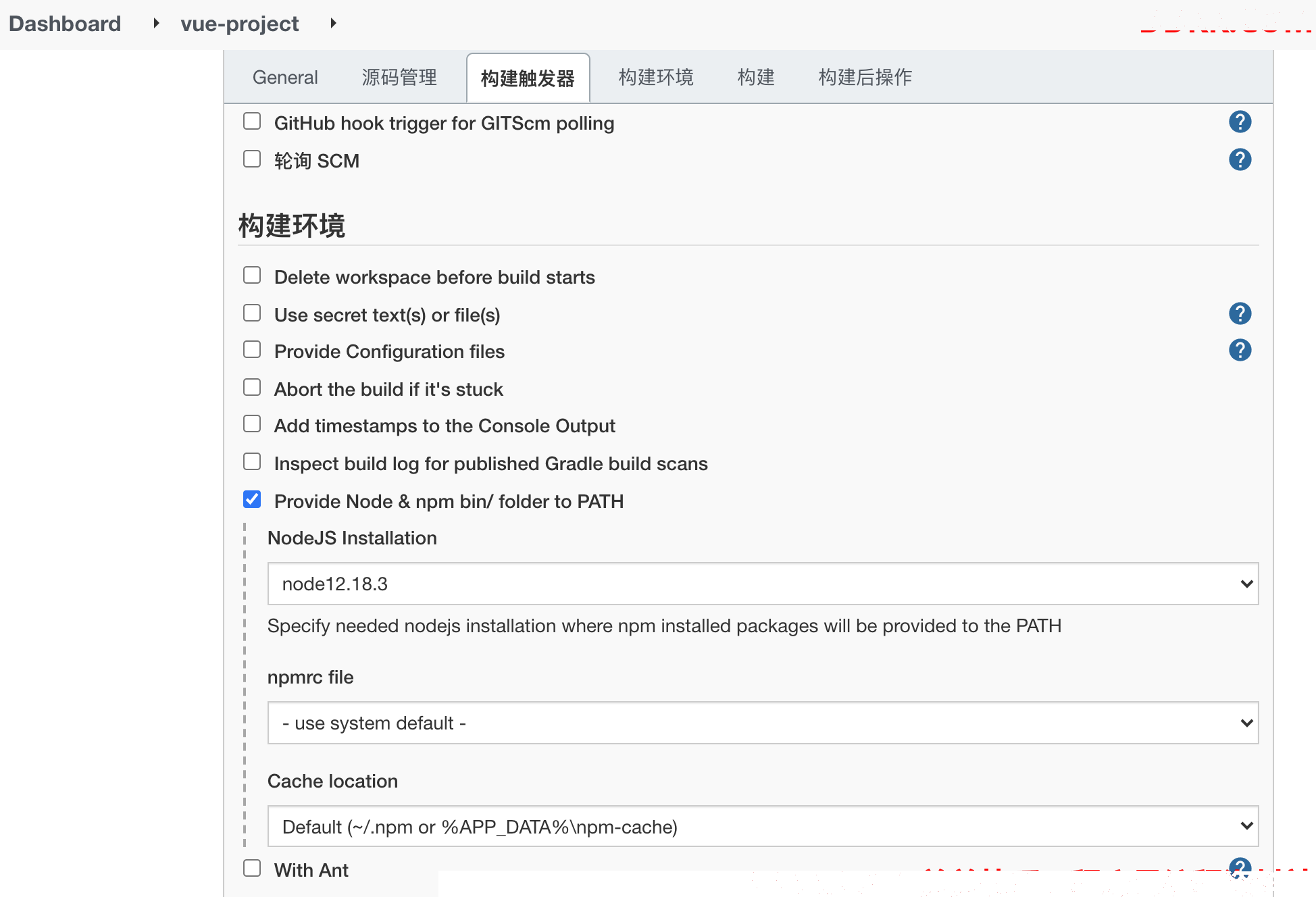The width and height of the screenshot is (1316, 897).
Task: Expand breadcrumb arrow after Dashboard
Action: pyautogui.click(x=156, y=24)
